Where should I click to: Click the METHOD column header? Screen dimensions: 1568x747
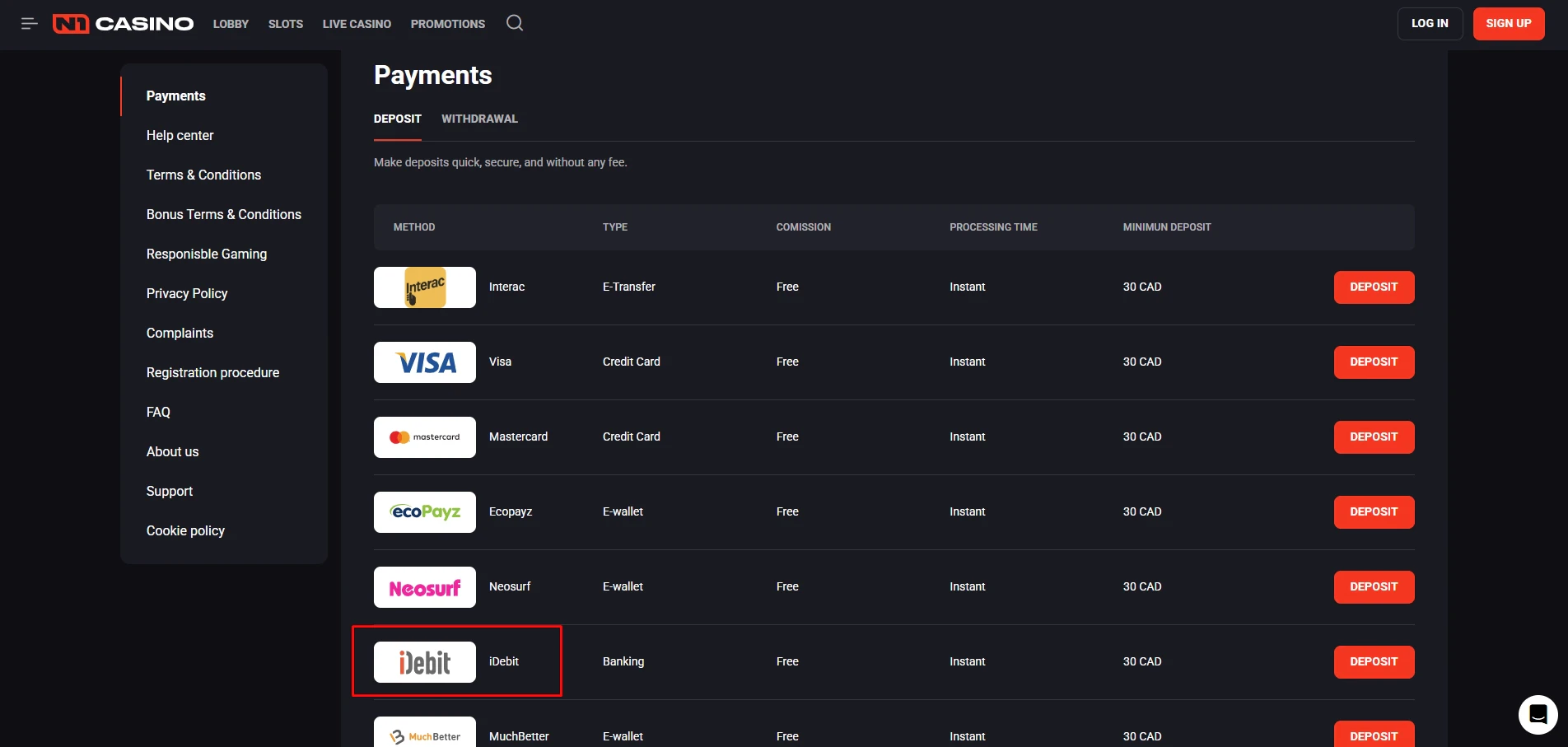[414, 227]
